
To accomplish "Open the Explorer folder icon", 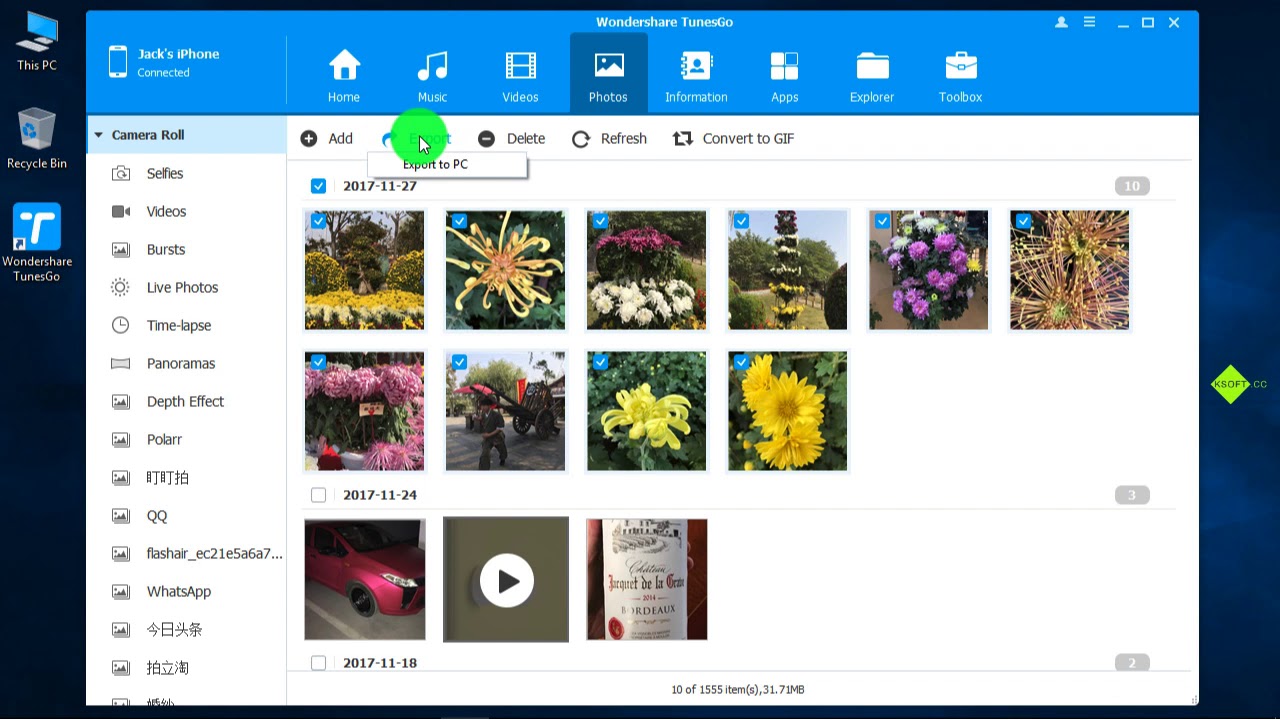I will (872, 66).
